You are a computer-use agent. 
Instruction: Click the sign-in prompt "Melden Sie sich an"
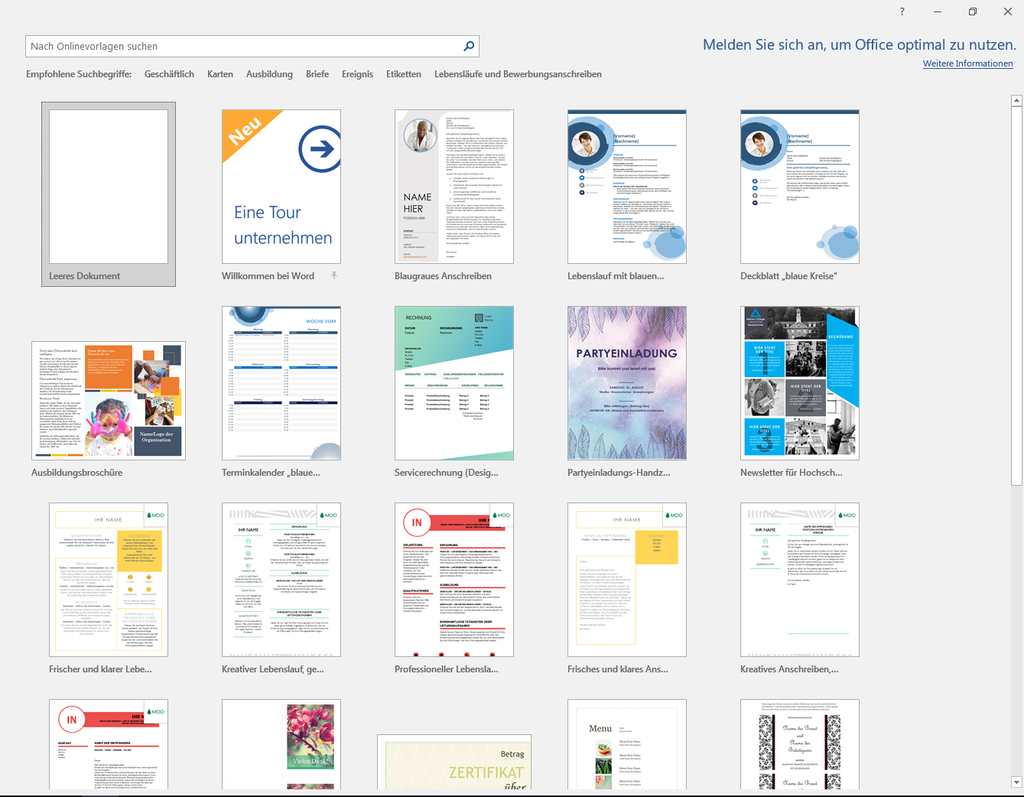point(860,45)
